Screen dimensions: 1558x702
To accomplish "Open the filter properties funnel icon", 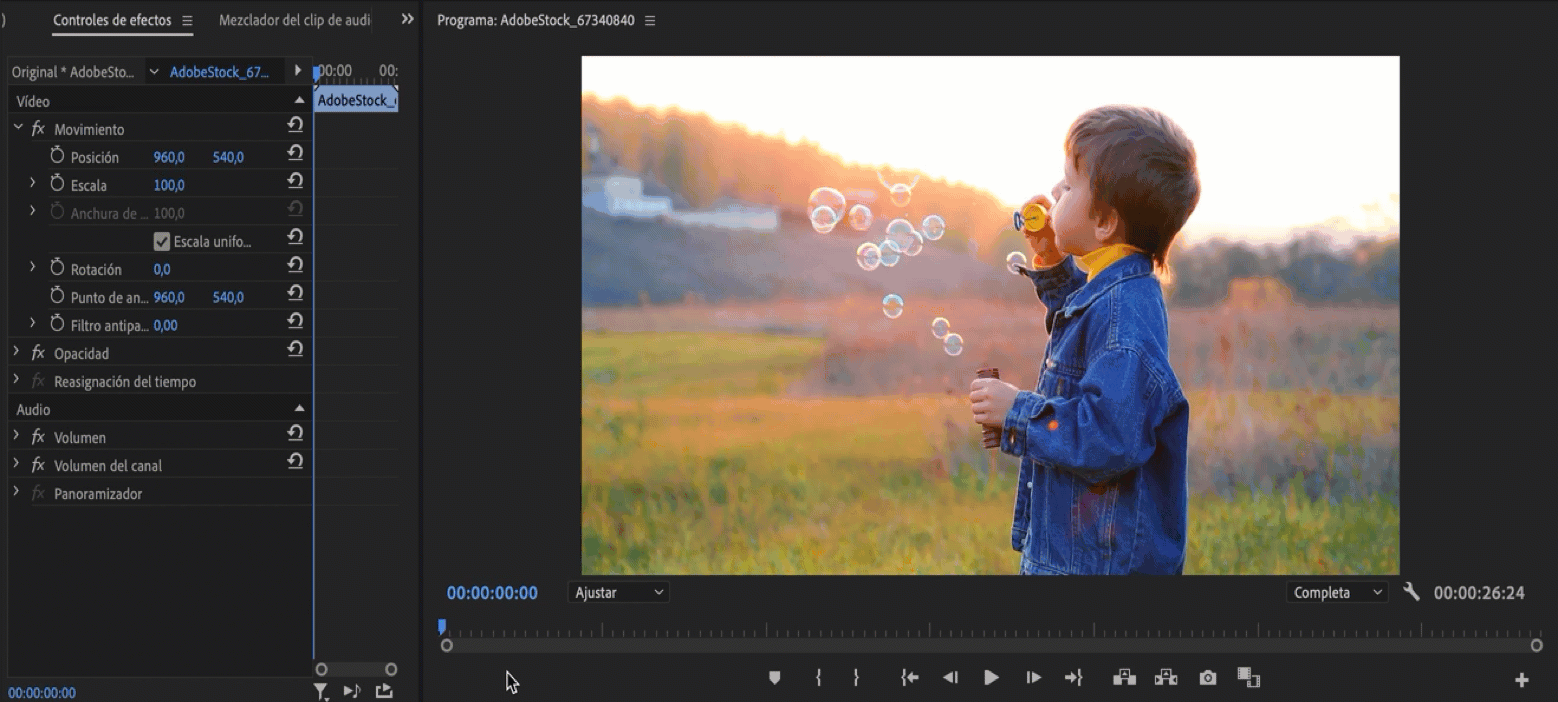I will click(x=320, y=691).
